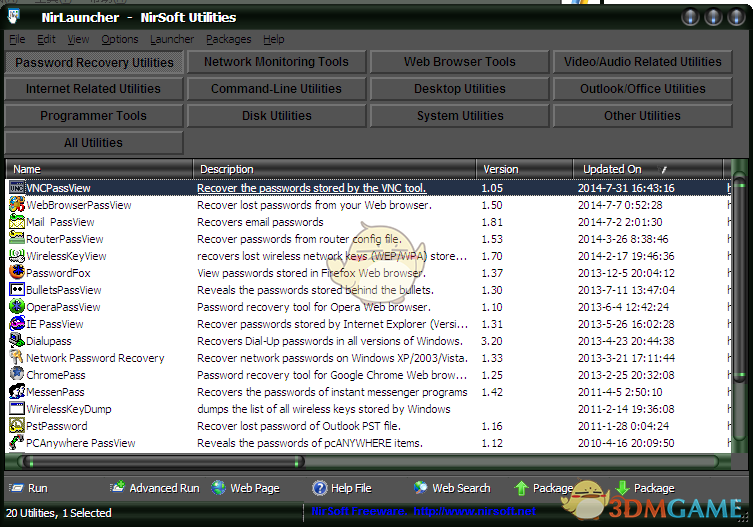Sort list by Description column header
The width and height of the screenshot is (753, 527).
pos(334,169)
